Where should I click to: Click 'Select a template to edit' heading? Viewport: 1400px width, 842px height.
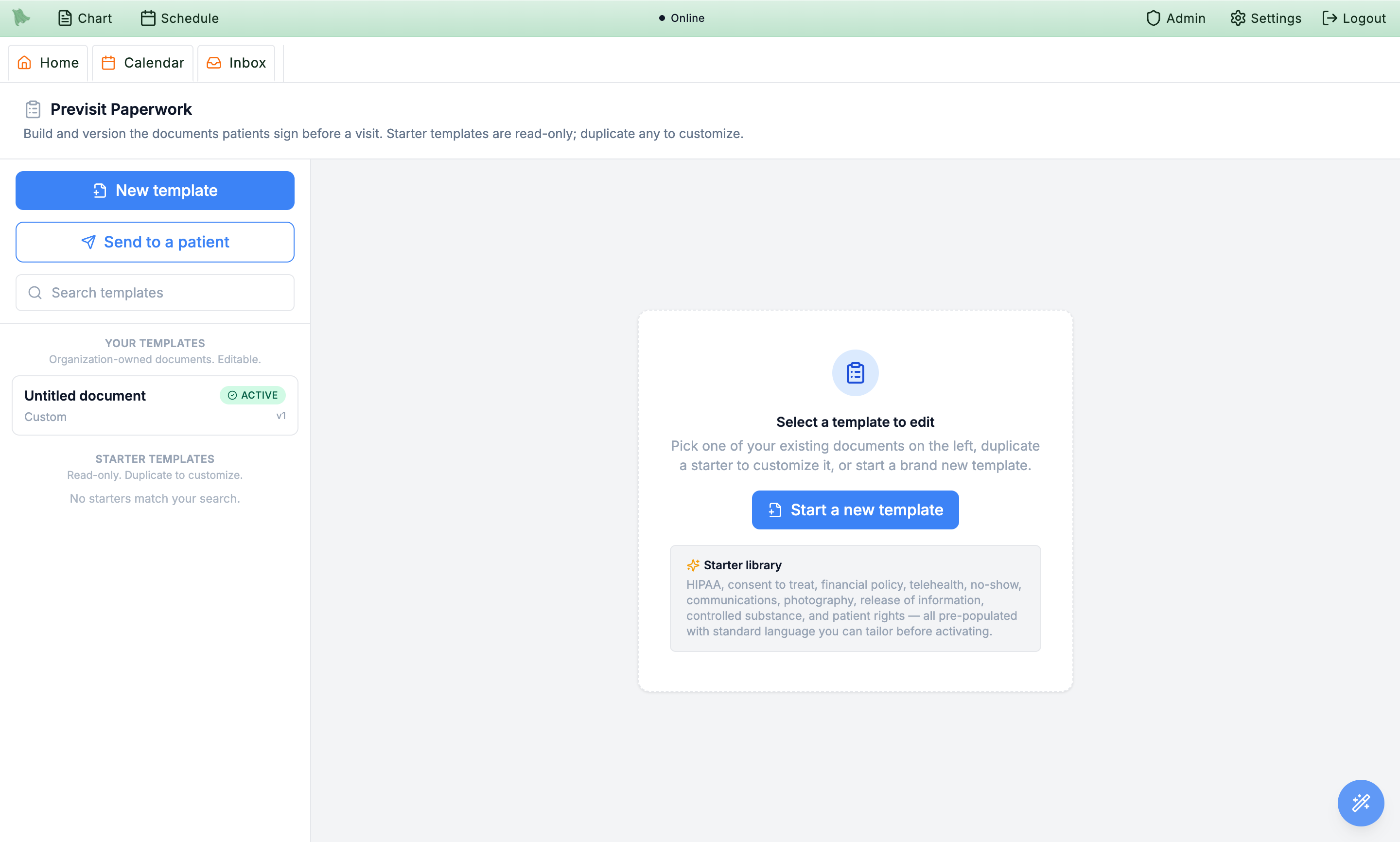[856, 422]
